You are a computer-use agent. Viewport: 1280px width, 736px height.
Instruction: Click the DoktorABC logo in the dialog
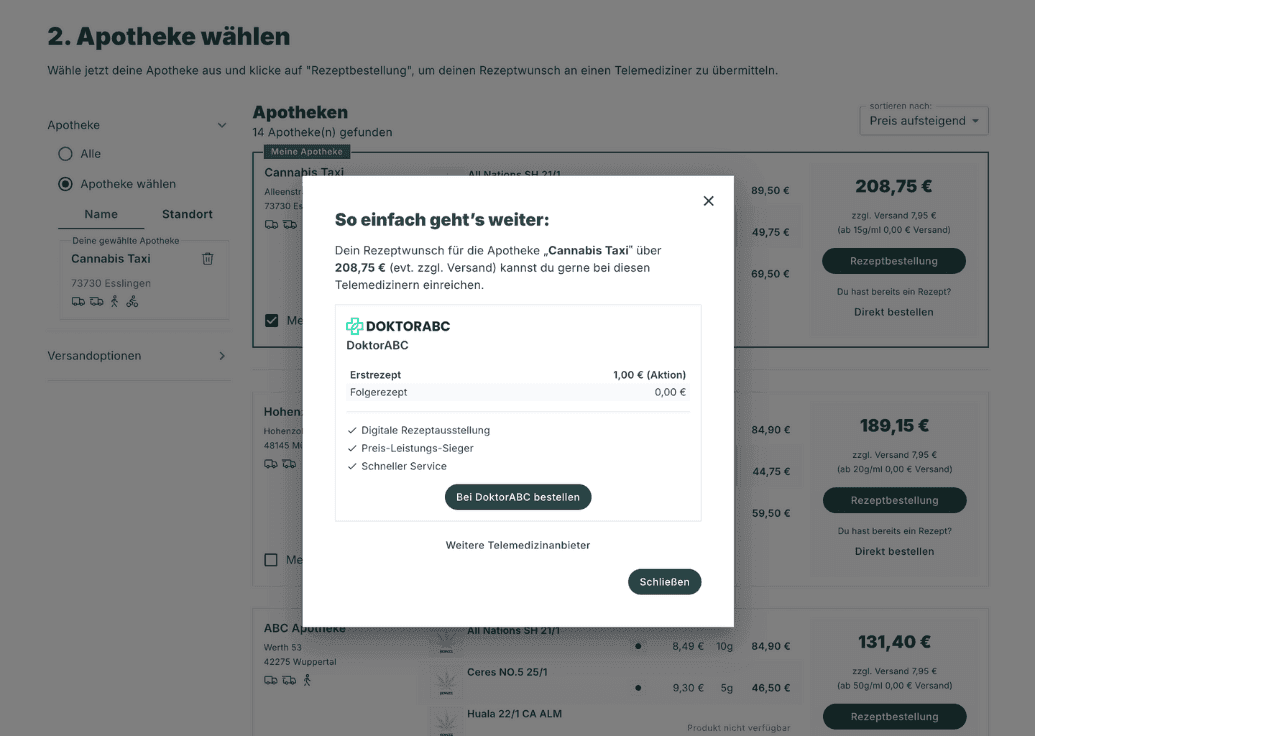point(398,326)
